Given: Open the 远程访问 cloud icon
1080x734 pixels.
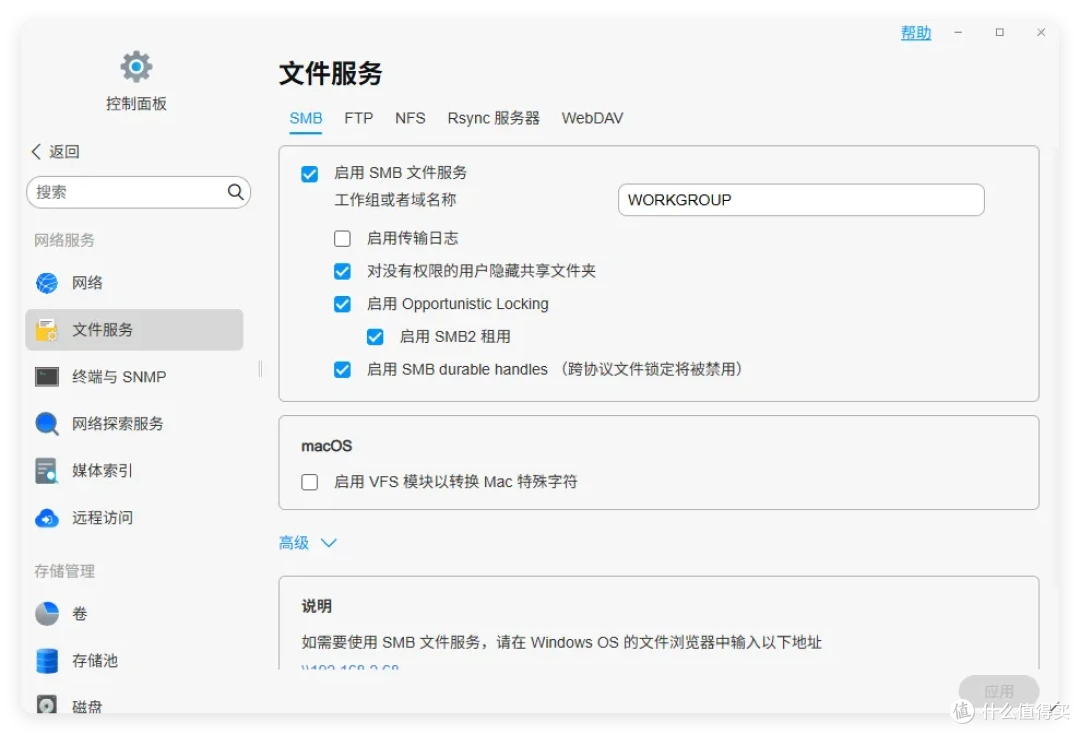Looking at the screenshot, I should (x=47, y=518).
